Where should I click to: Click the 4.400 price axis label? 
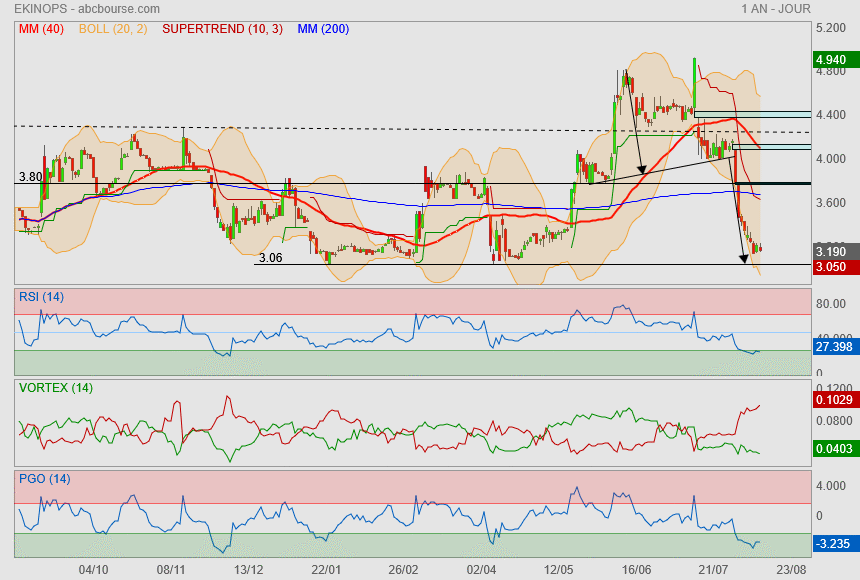[831, 115]
